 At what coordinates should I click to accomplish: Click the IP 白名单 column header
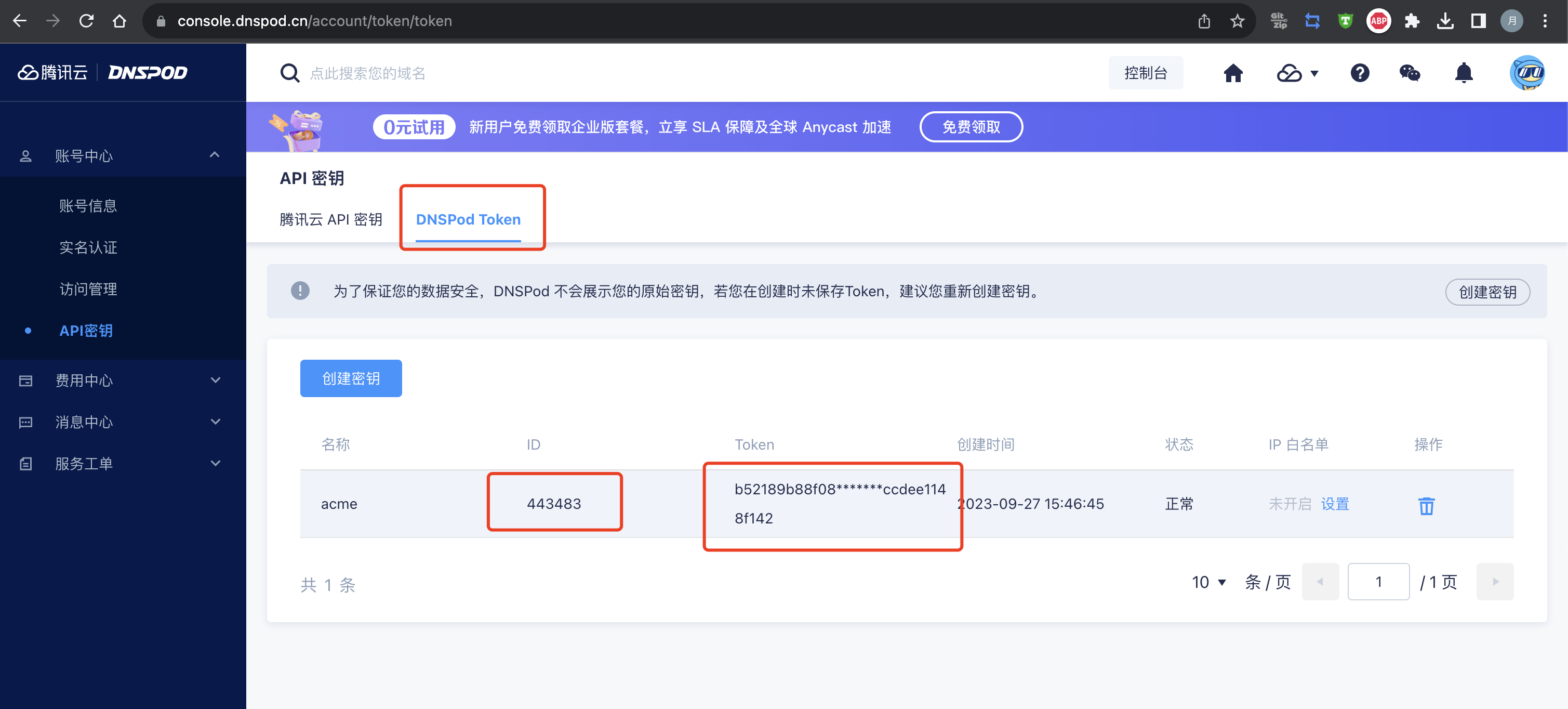click(1298, 444)
